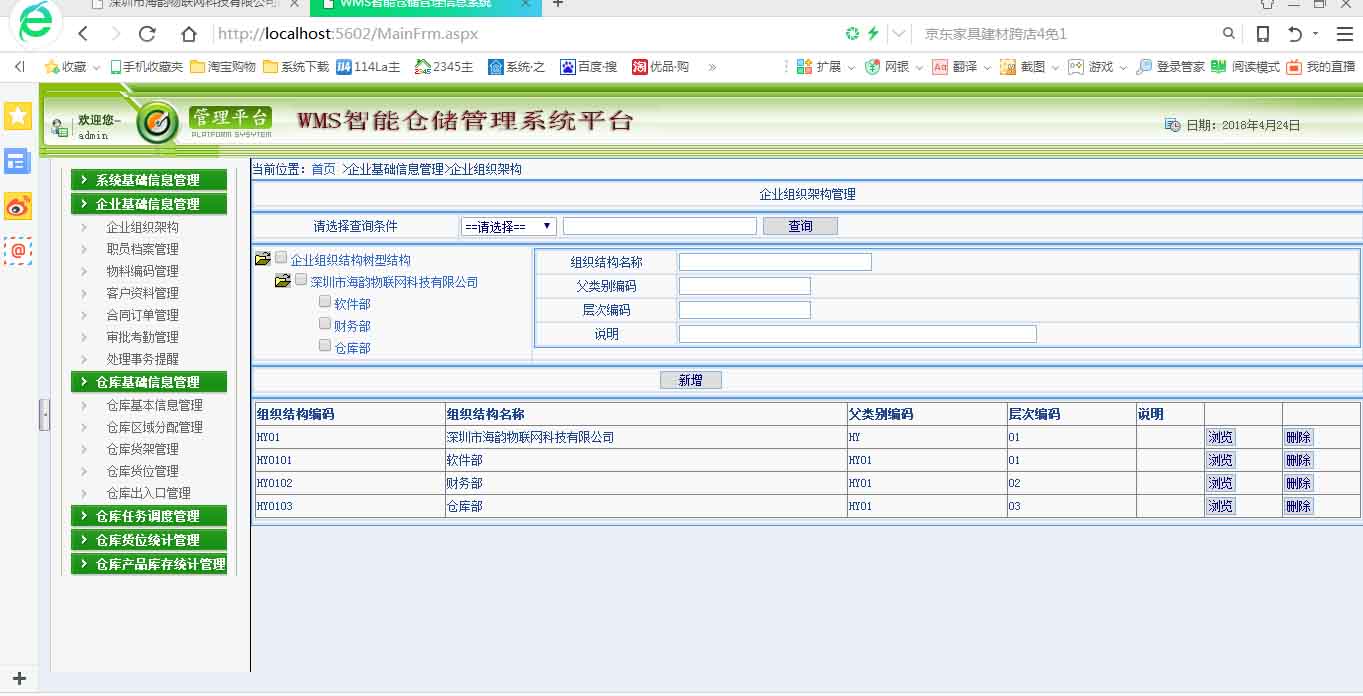Click the sidebar collapse handle on panel edge
The width and height of the screenshot is (1363, 696).
tap(44, 414)
